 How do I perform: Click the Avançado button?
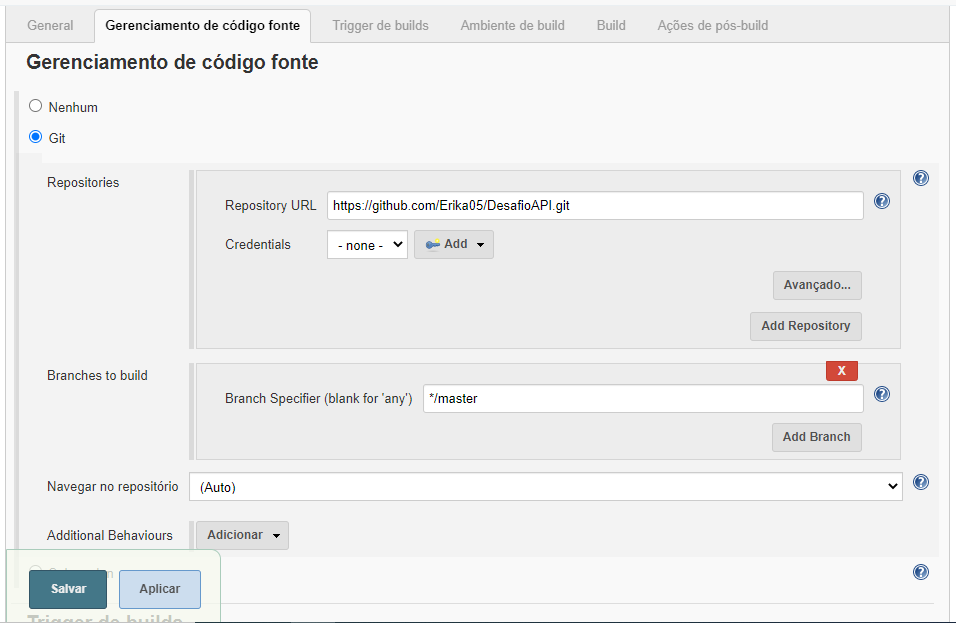(817, 285)
